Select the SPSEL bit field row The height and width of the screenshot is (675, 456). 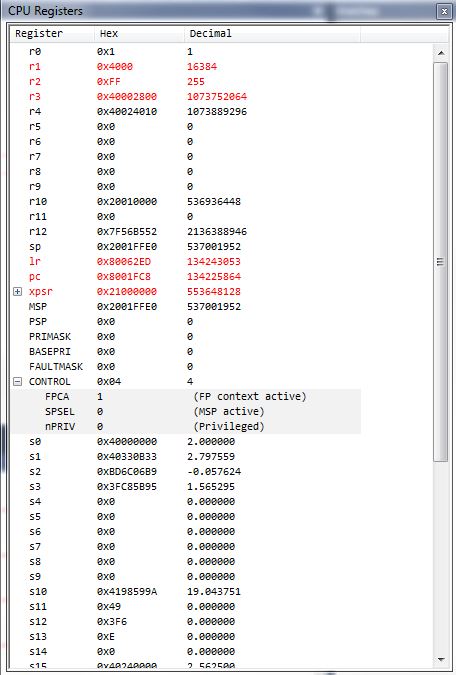[x=186, y=412]
